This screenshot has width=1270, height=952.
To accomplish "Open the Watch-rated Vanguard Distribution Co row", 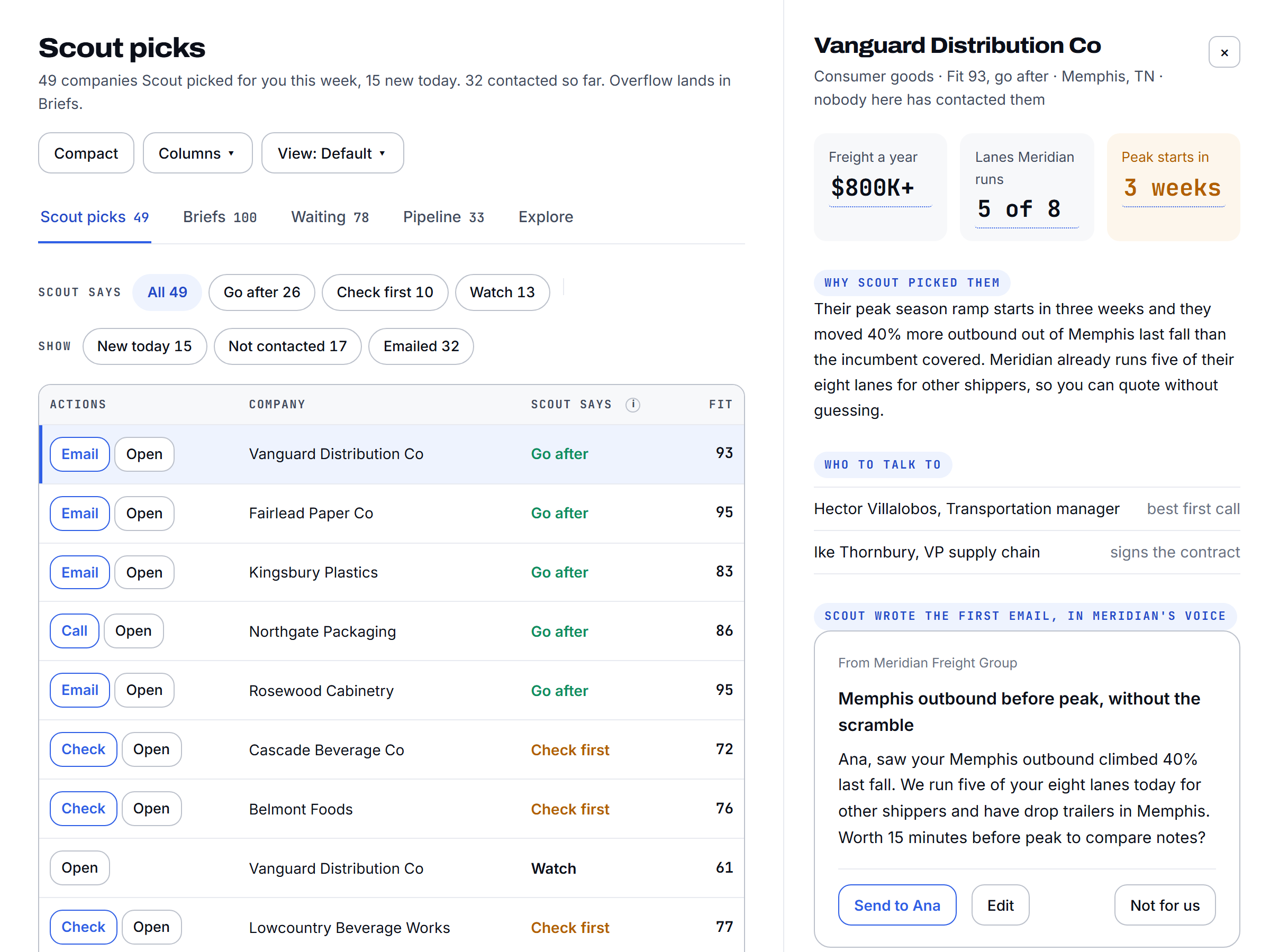I will [80, 868].
